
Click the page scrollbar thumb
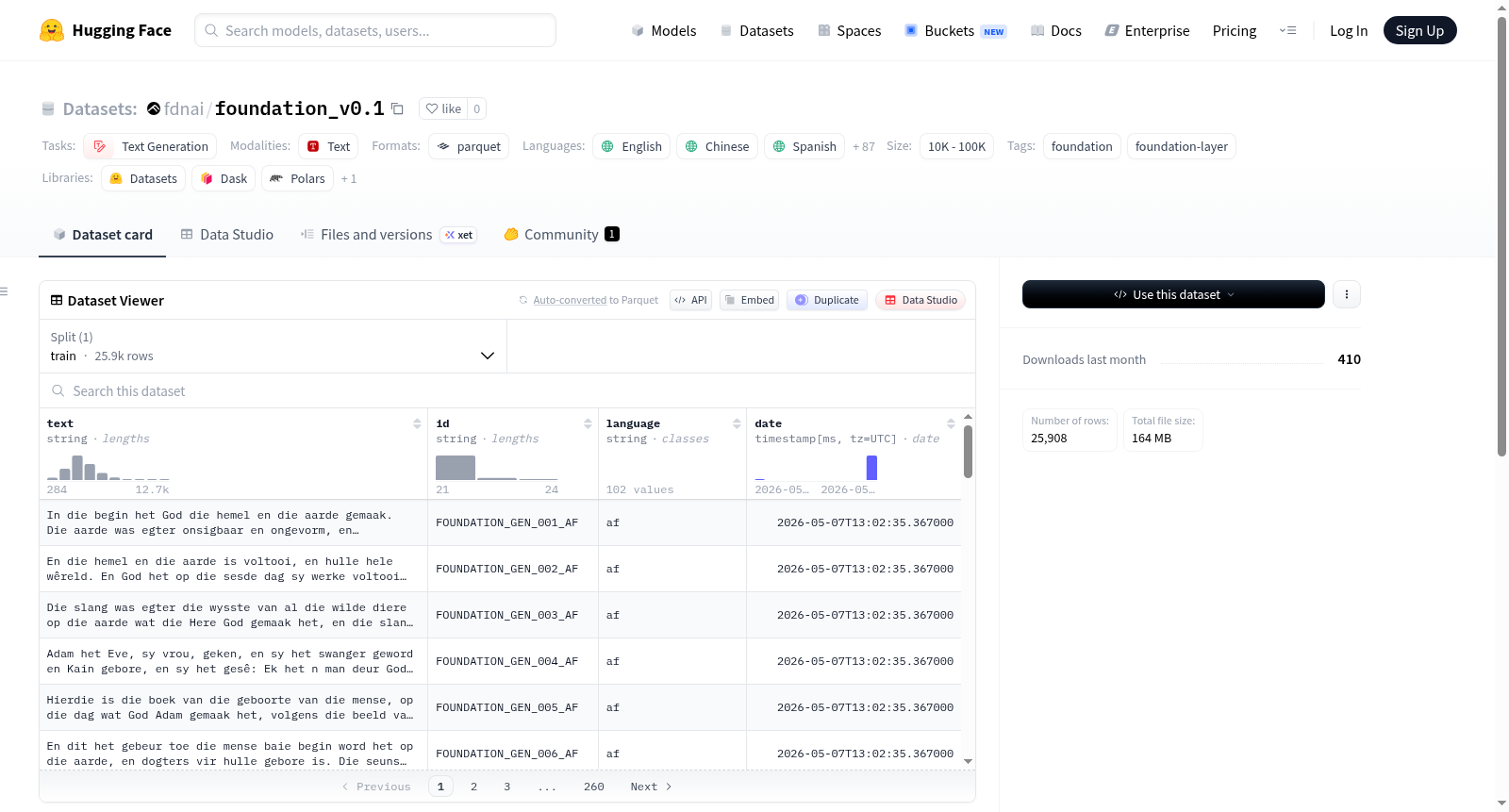pos(1502,236)
